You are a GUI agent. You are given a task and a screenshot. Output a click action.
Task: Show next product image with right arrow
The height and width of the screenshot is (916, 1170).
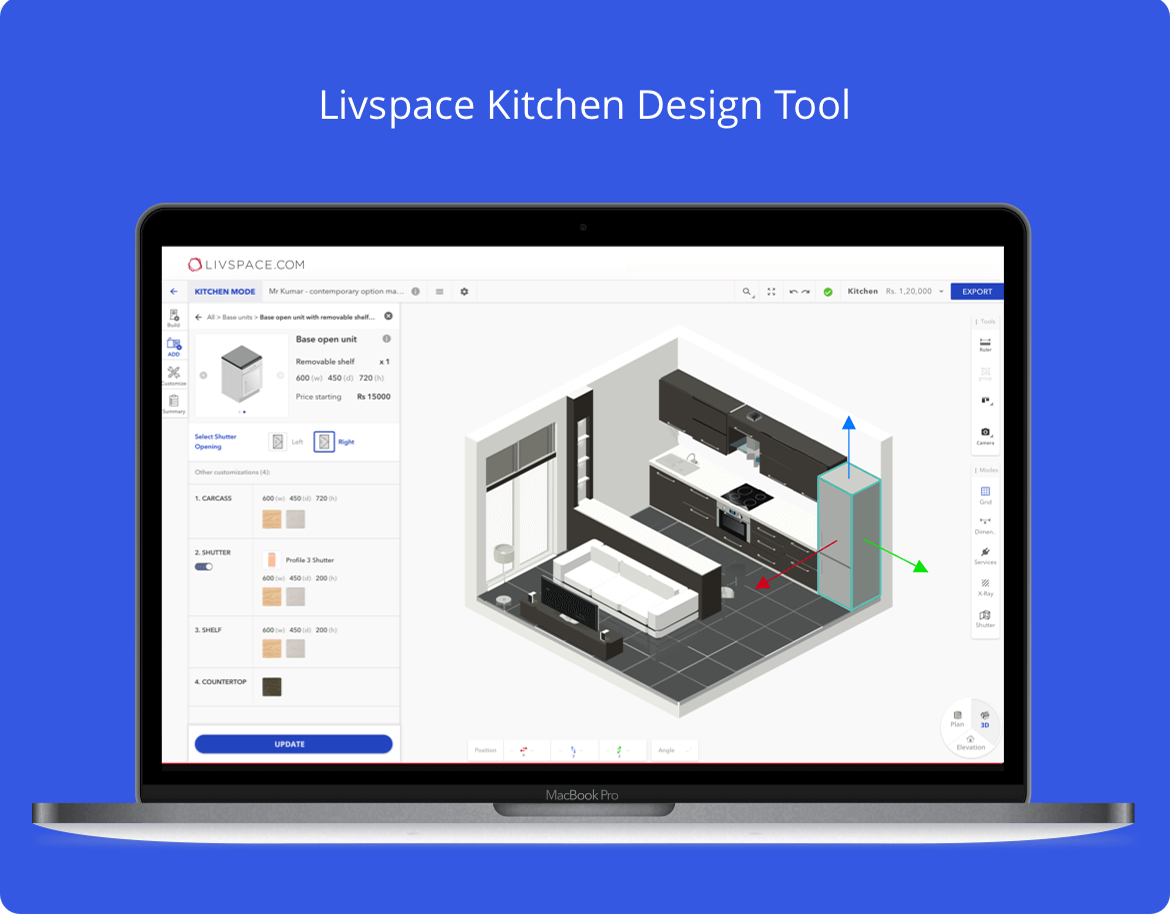click(281, 375)
